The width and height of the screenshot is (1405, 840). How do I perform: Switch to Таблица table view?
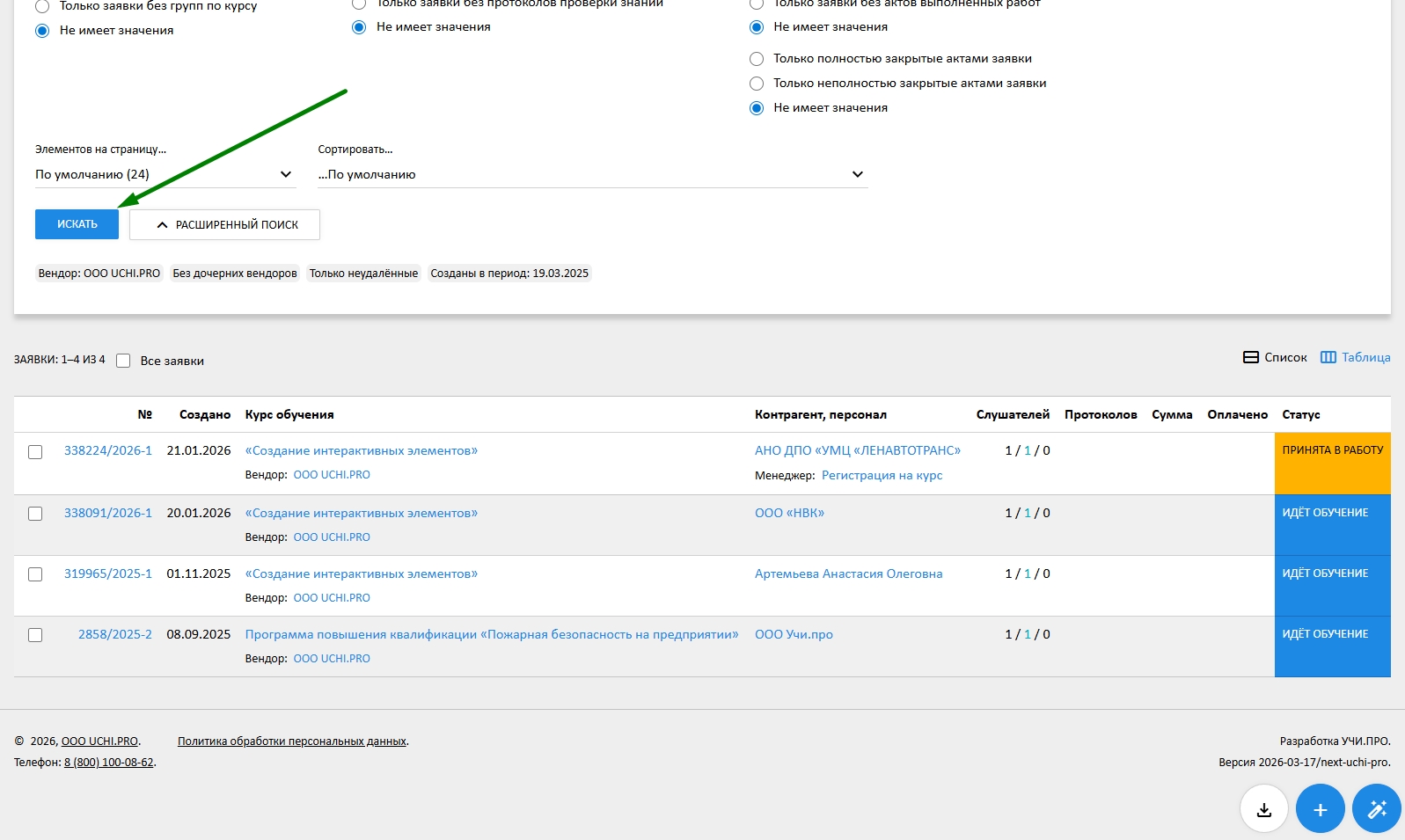click(1355, 357)
